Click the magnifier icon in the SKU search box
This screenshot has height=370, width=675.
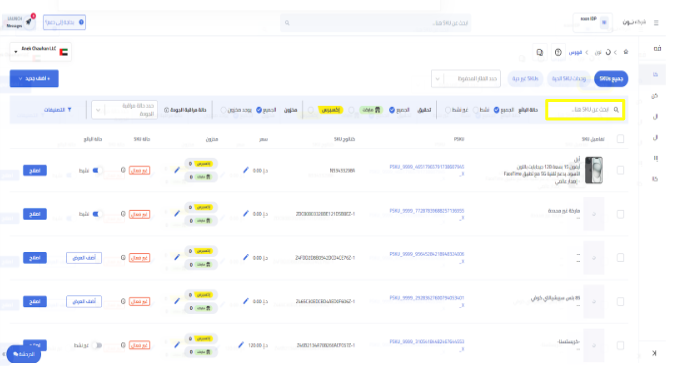tap(616, 110)
